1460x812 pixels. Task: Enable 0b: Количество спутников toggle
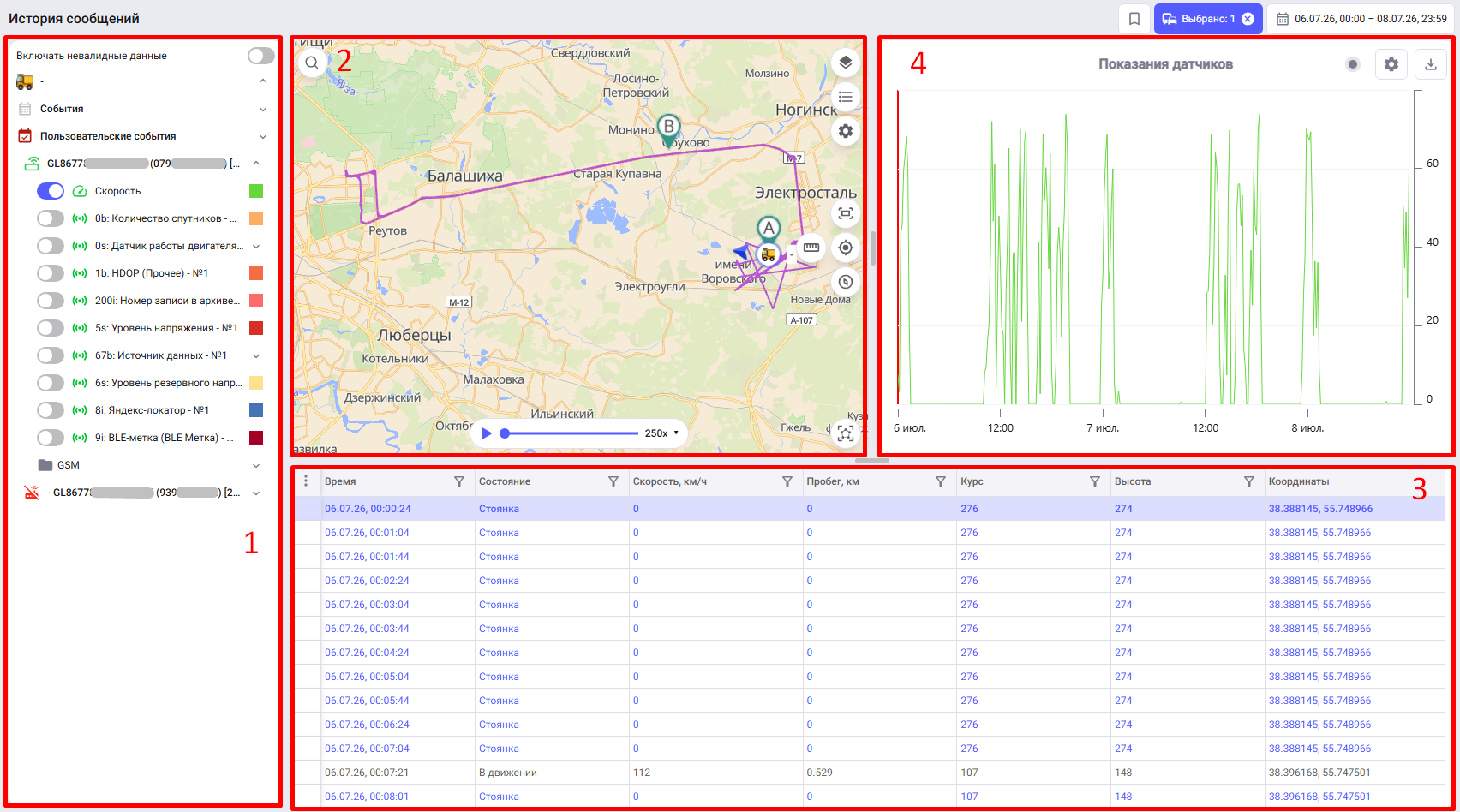tap(51, 218)
